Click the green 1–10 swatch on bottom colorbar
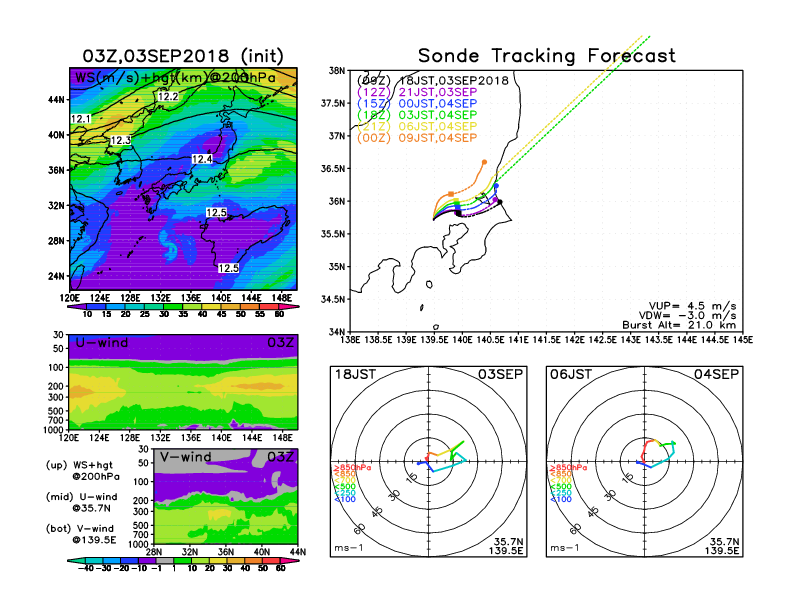Viewport: 792px width, 612px height. point(182,561)
